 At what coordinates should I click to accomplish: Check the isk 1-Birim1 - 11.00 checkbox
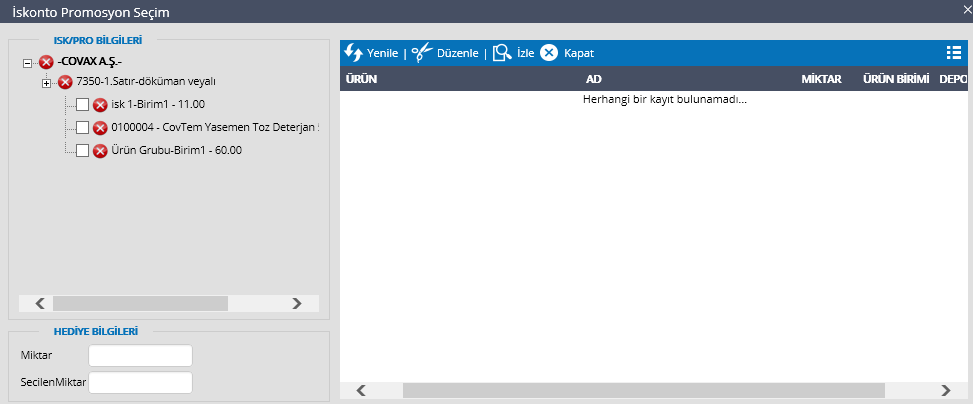tap(83, 105)
